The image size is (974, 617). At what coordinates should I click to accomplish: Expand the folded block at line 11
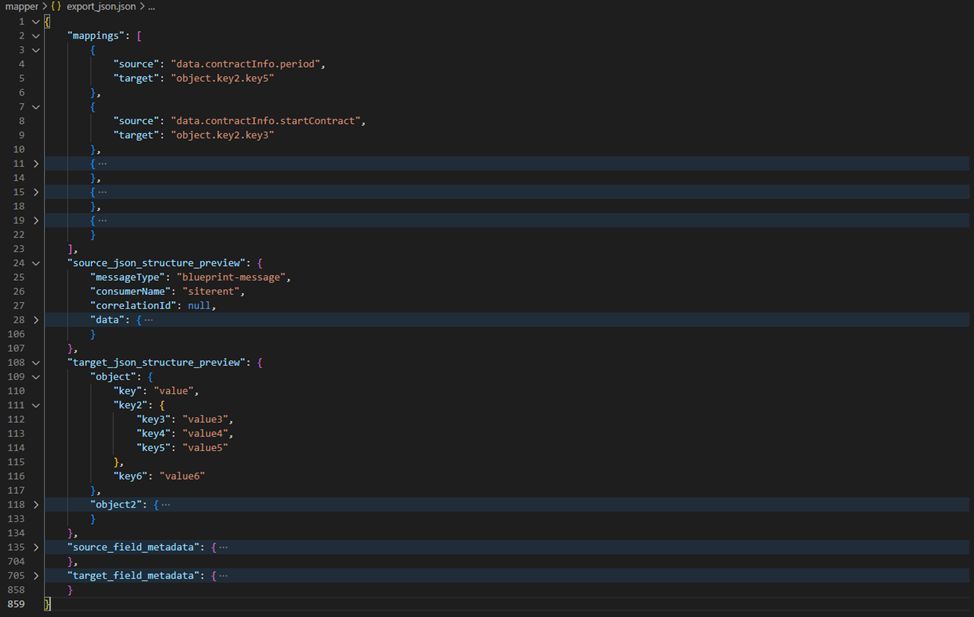tap(37, 163)
